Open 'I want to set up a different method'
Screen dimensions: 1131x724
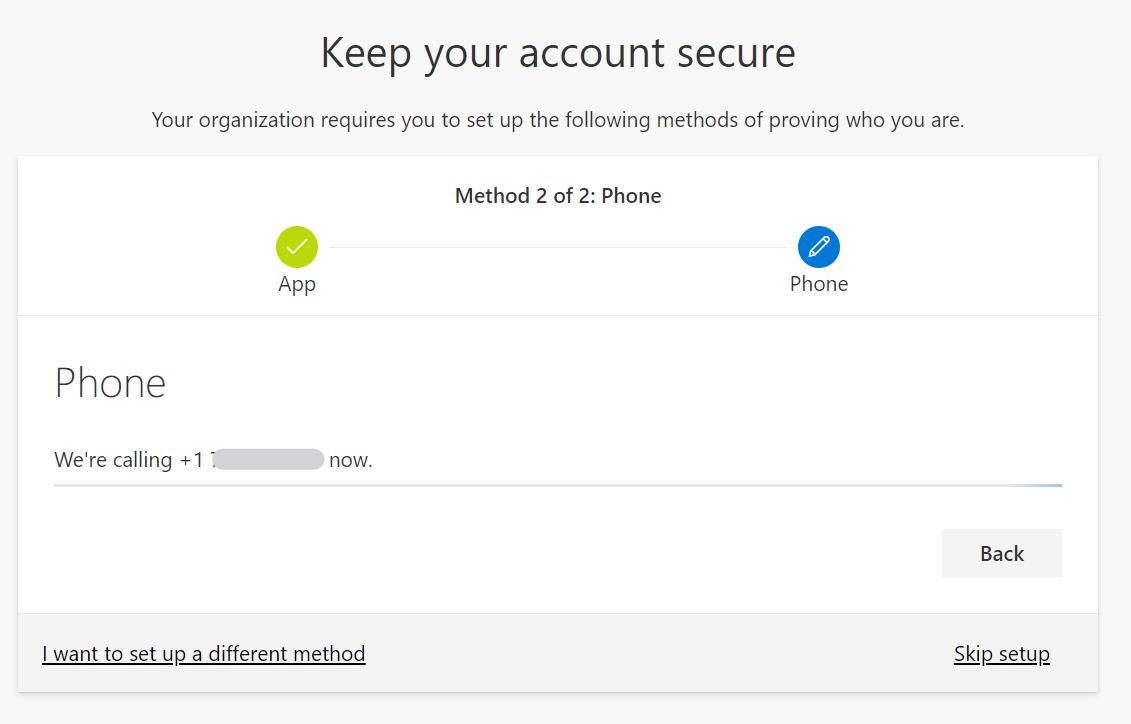tap(204, 654)
